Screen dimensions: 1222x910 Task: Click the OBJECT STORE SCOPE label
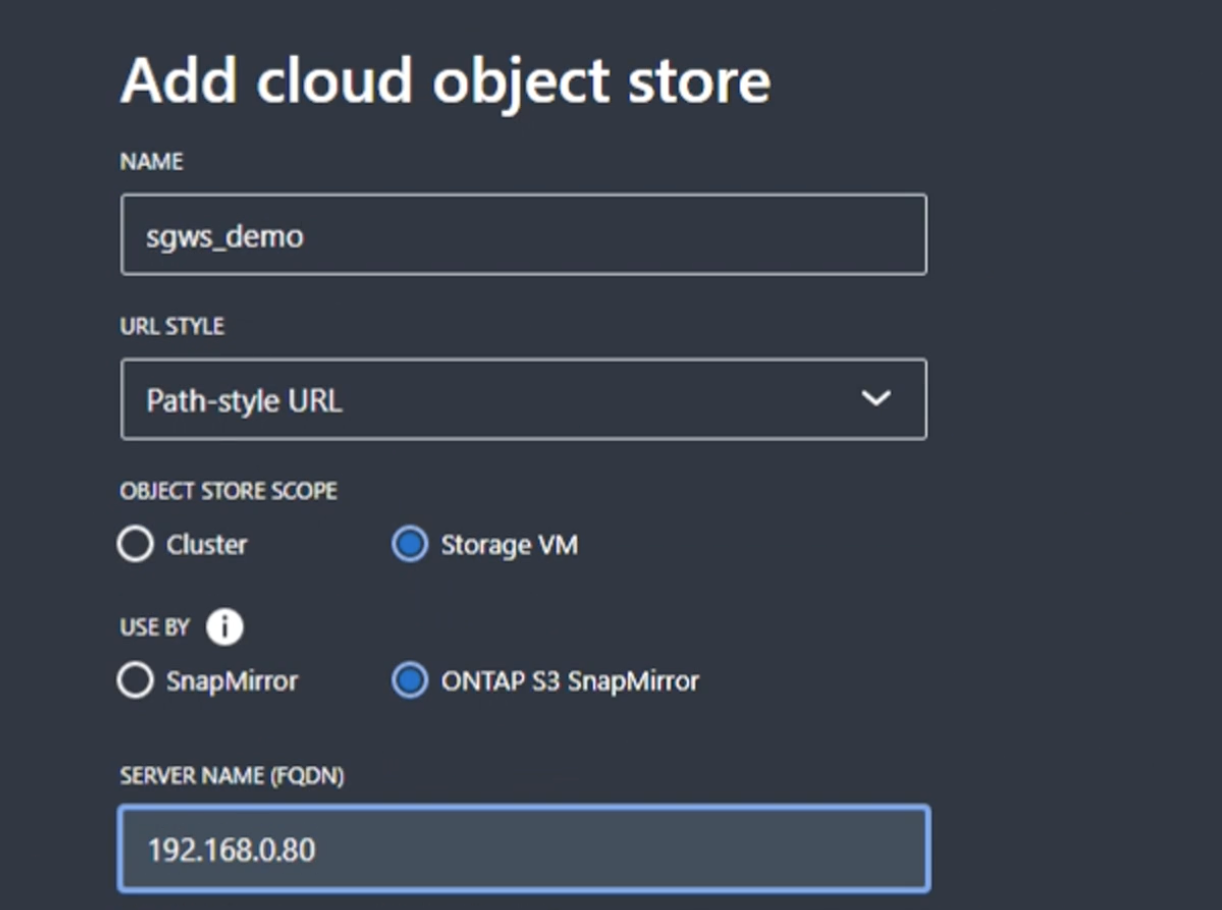(x=228, y=491)
